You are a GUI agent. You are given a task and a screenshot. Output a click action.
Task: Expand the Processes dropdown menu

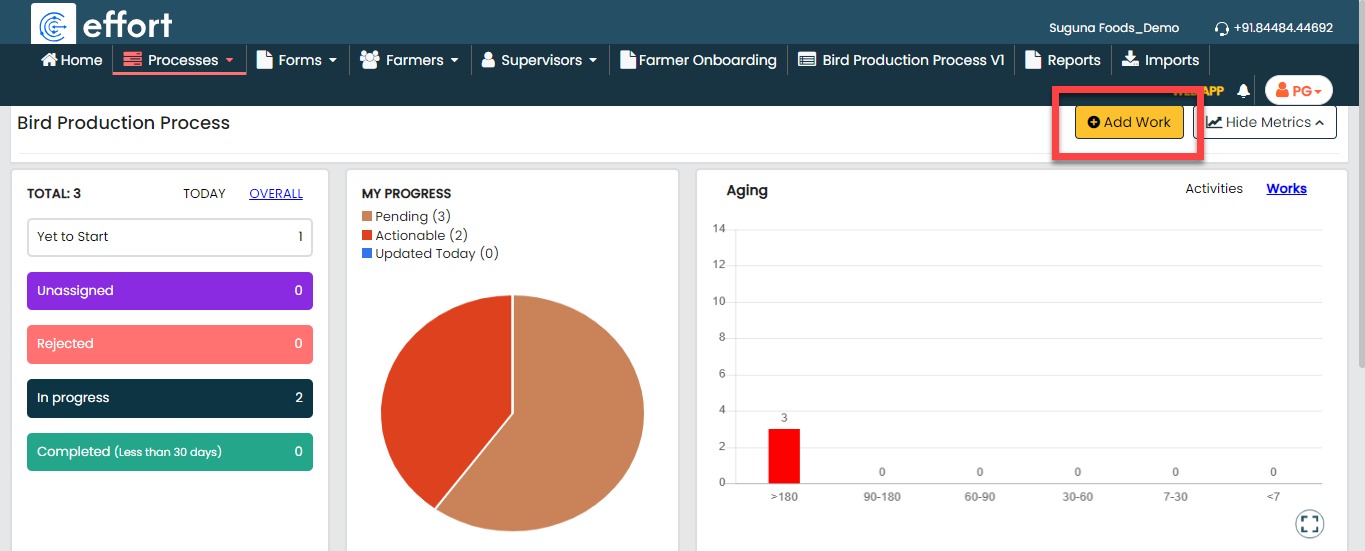pyautogui.click(x=179, y=60)
